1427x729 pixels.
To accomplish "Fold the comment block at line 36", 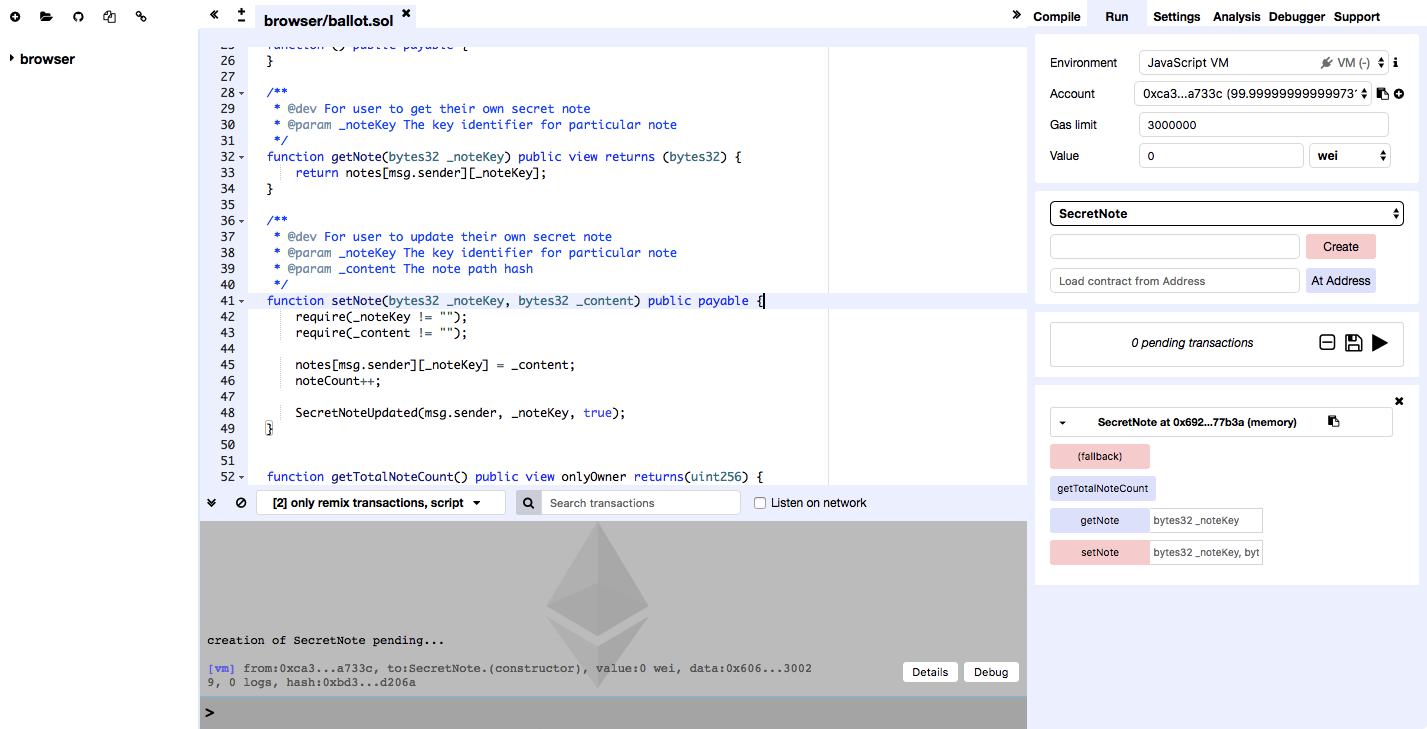I will (x=242, y=221).
